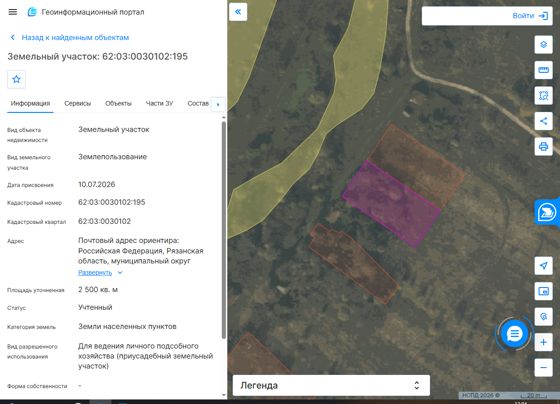
Task: Select the purple highlighted parcel on map
Action: tap(391, 204)
